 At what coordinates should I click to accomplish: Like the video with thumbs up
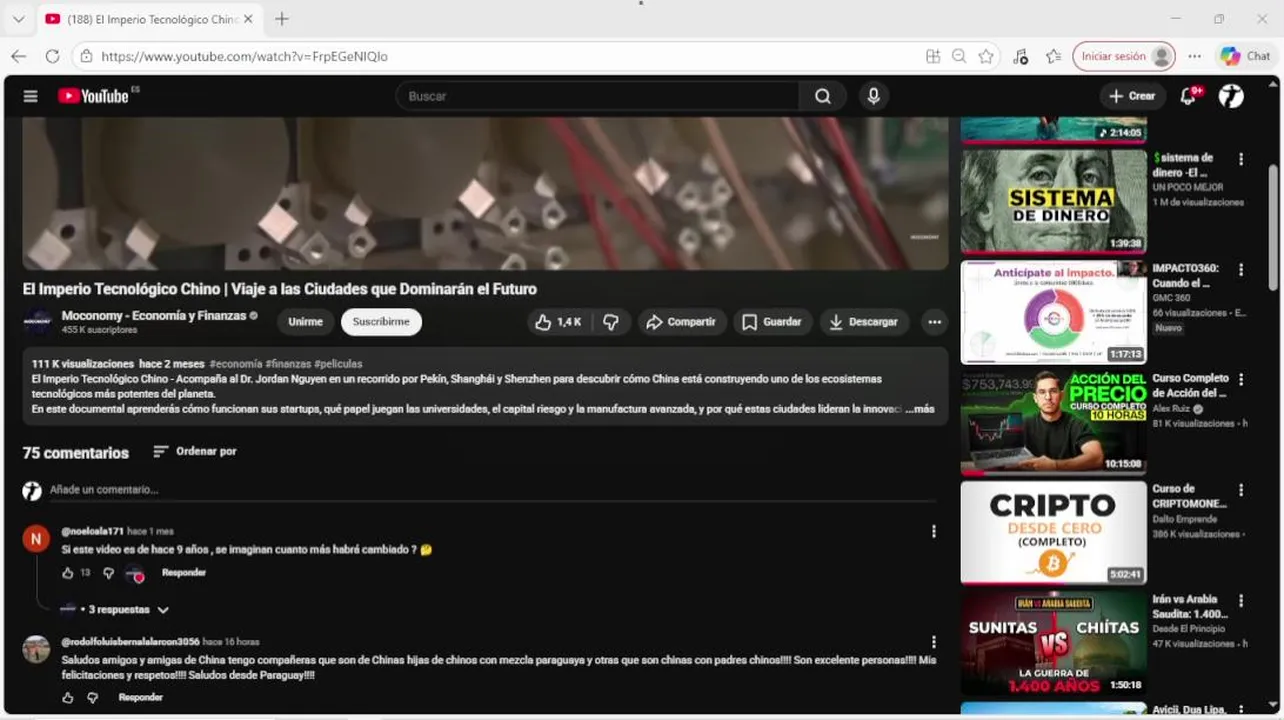click(x=558, y=322)
